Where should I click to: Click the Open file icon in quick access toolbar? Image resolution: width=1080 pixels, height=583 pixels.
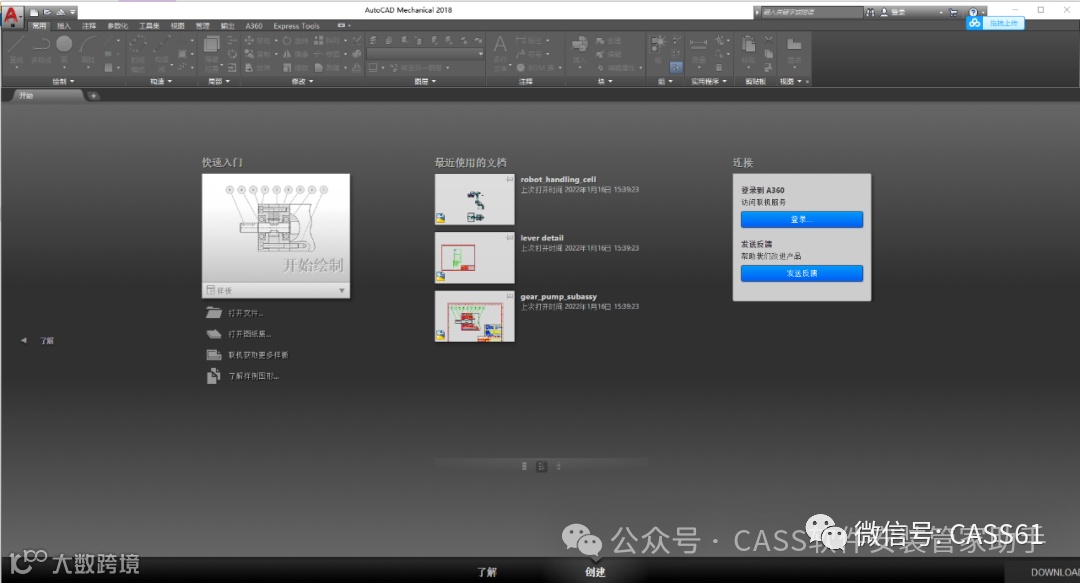tap(48, 12)
